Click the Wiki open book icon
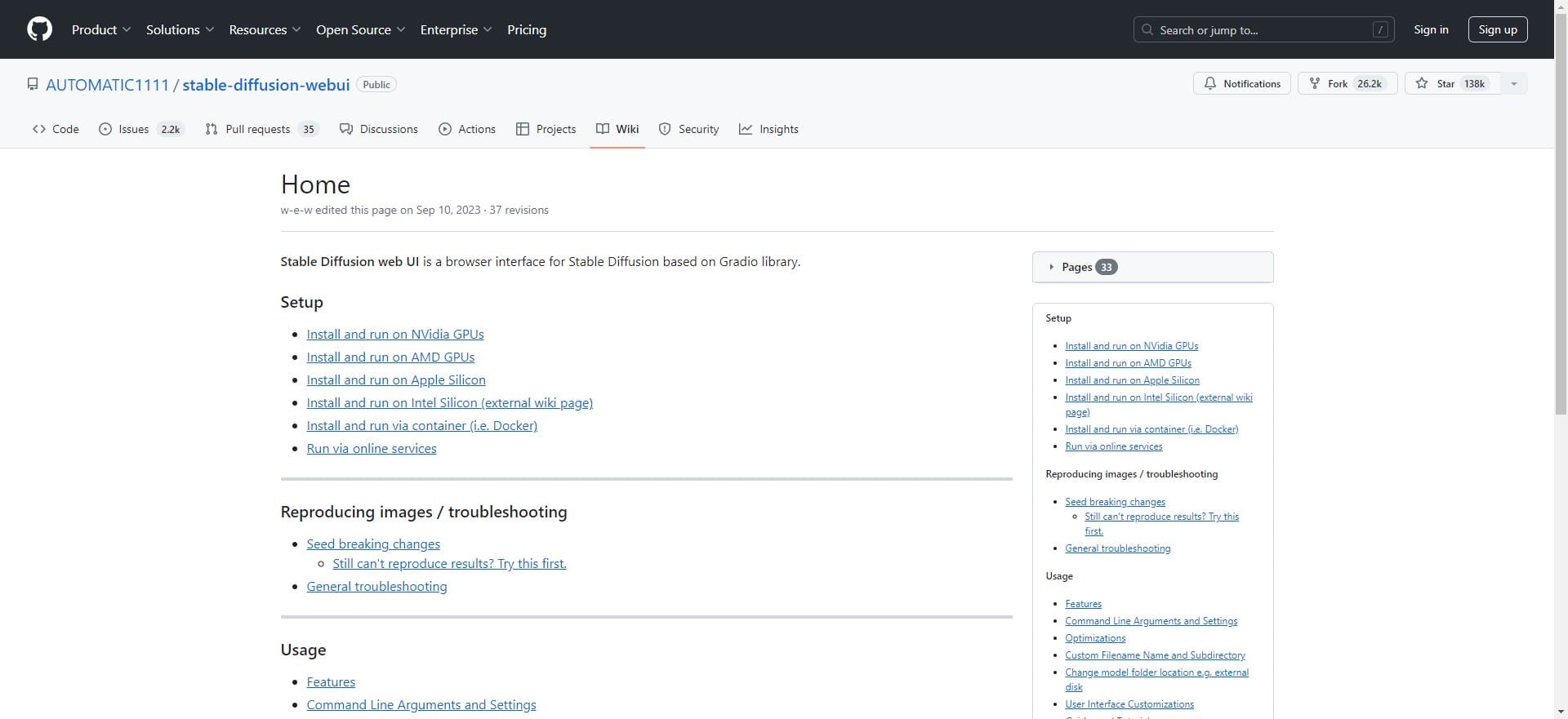The image size is (1568, 719). point(603,129)
